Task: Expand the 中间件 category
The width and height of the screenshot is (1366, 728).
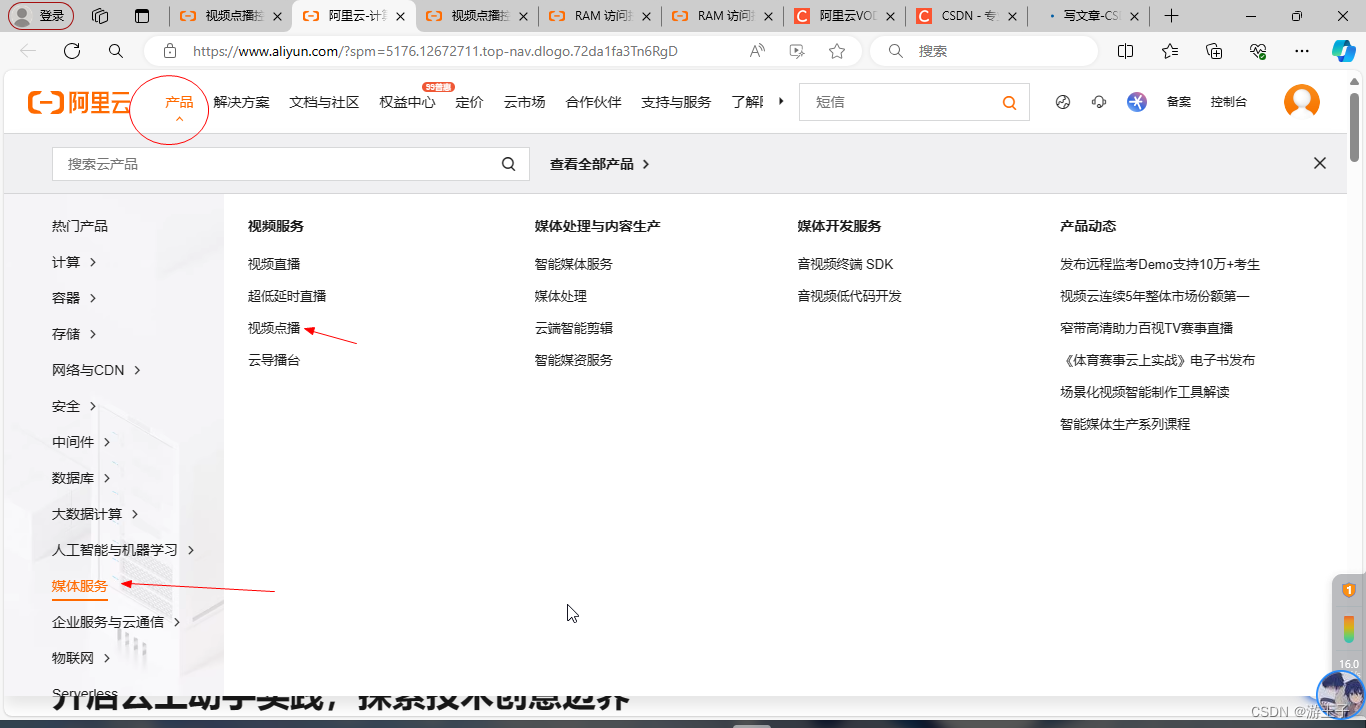Action: coord(81,442)
